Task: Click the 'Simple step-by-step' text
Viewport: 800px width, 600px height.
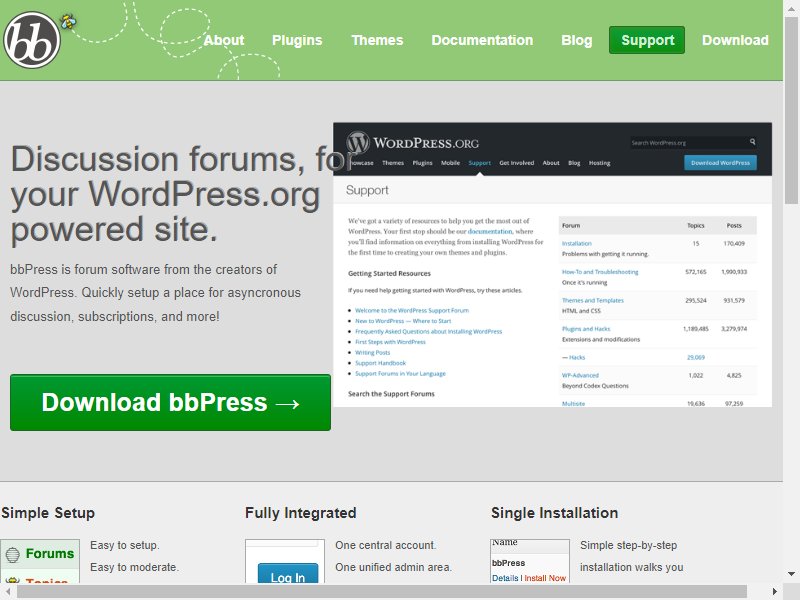Action: [629, 545]
